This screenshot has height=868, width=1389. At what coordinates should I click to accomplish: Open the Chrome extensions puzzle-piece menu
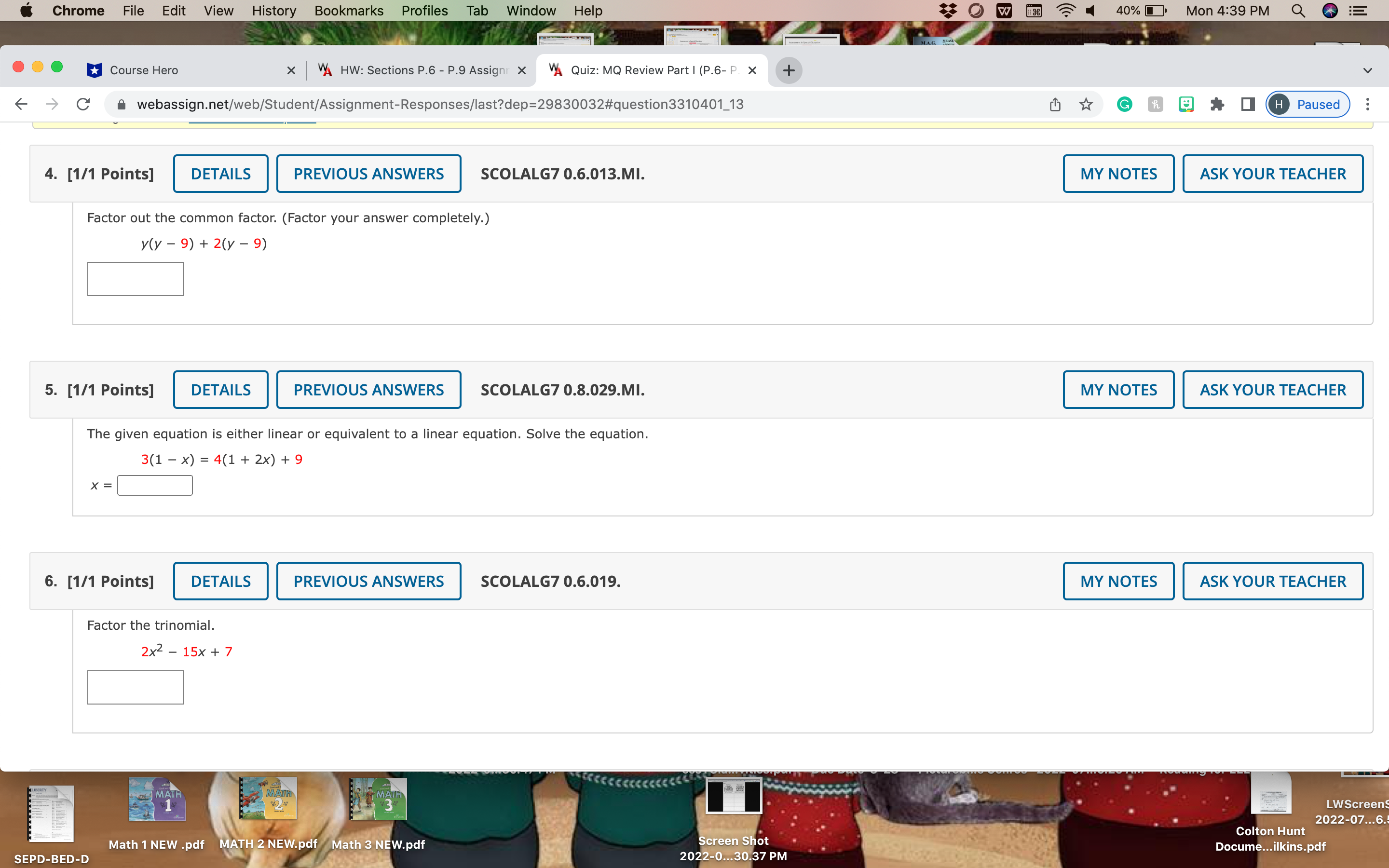click(x=1217, y=104)
